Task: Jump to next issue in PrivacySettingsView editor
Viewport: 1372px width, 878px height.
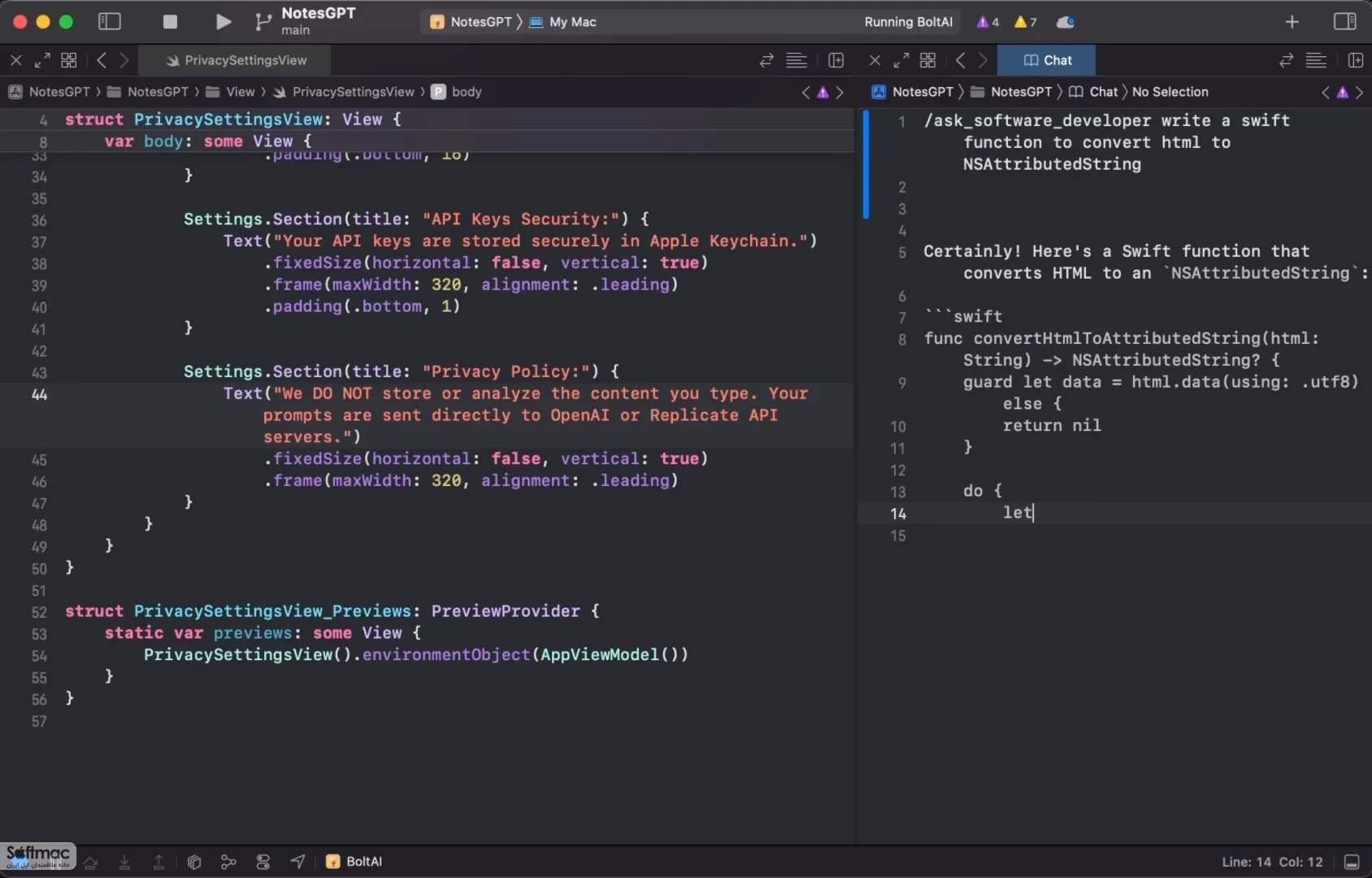Action: [x=840, y=92]
